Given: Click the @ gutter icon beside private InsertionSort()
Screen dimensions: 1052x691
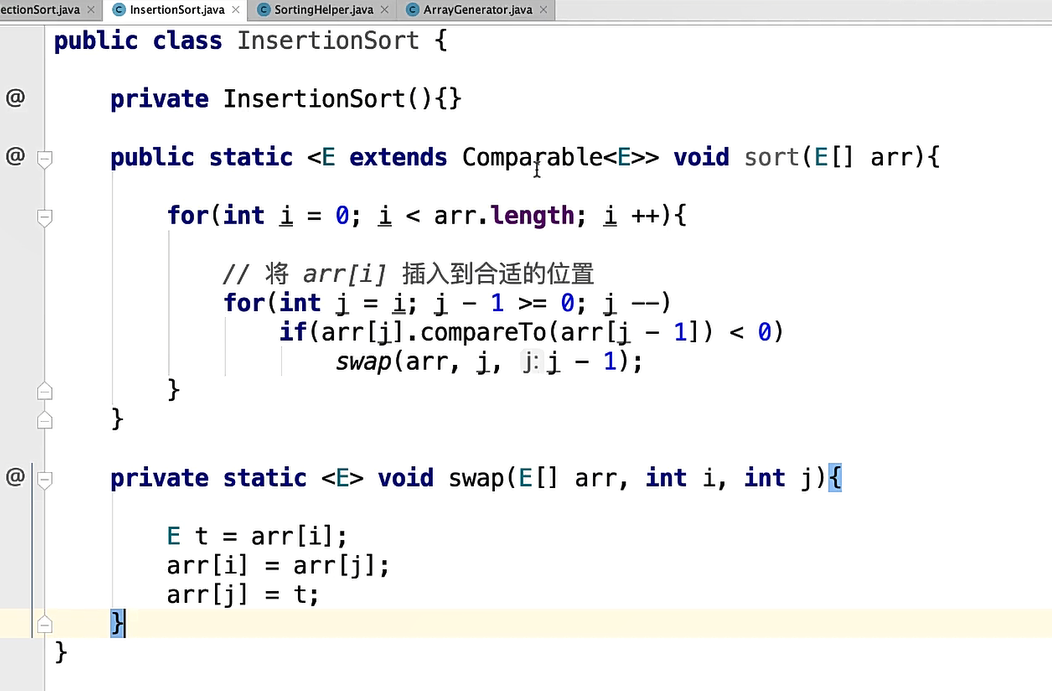Looking at the screenshot, I should click(x=15, y=98).
